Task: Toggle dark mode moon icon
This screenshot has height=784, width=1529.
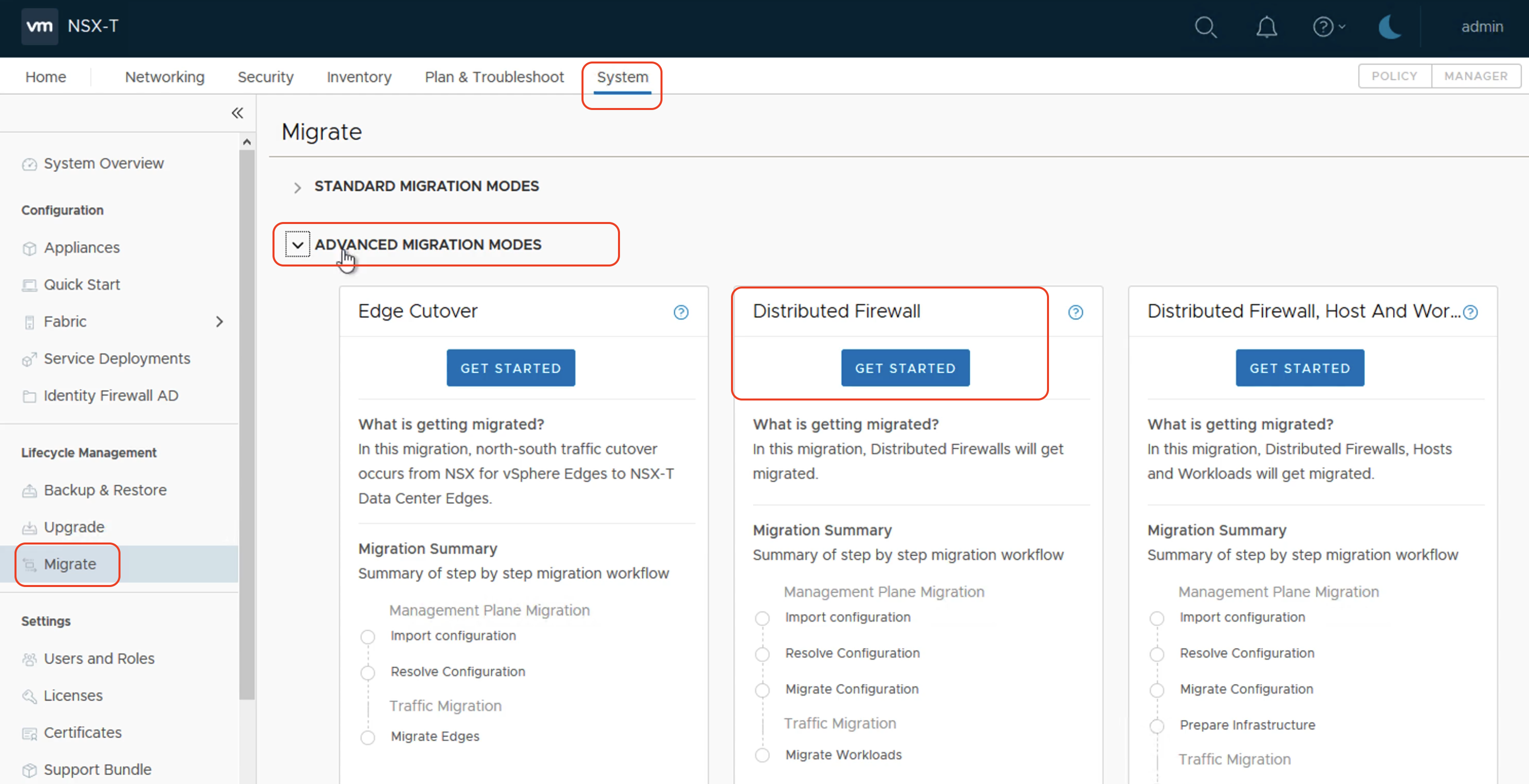Action: [1390, 26]
